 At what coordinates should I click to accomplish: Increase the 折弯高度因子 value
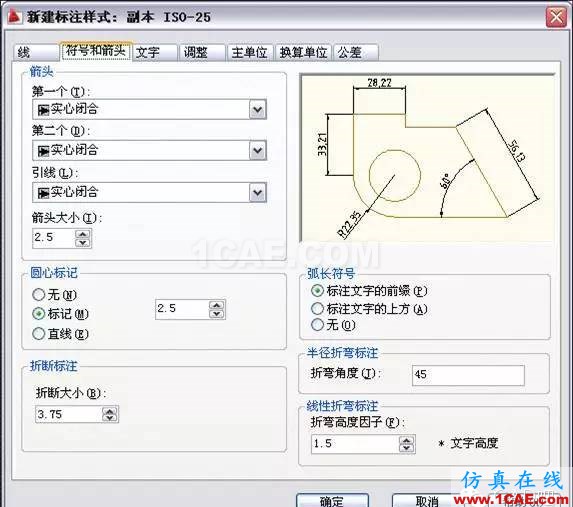point(407,440)
